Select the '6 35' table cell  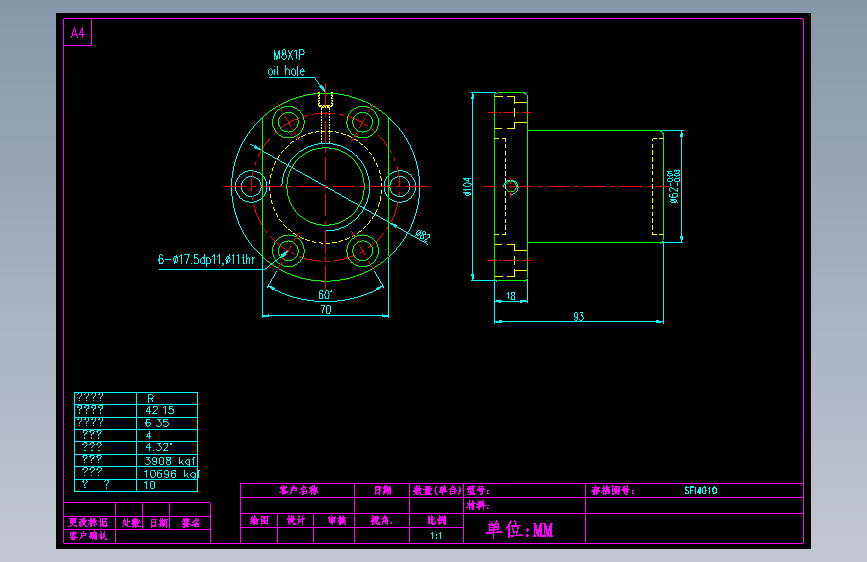[157, 423]
